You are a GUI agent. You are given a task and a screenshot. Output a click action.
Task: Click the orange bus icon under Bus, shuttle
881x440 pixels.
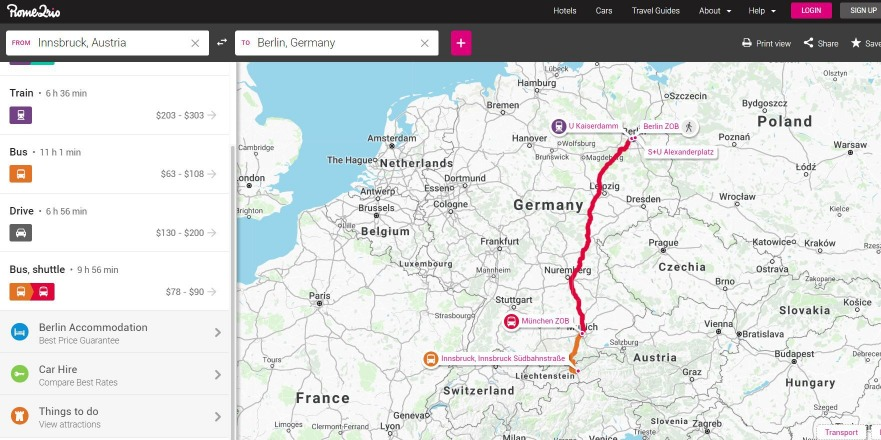[21, 292]
